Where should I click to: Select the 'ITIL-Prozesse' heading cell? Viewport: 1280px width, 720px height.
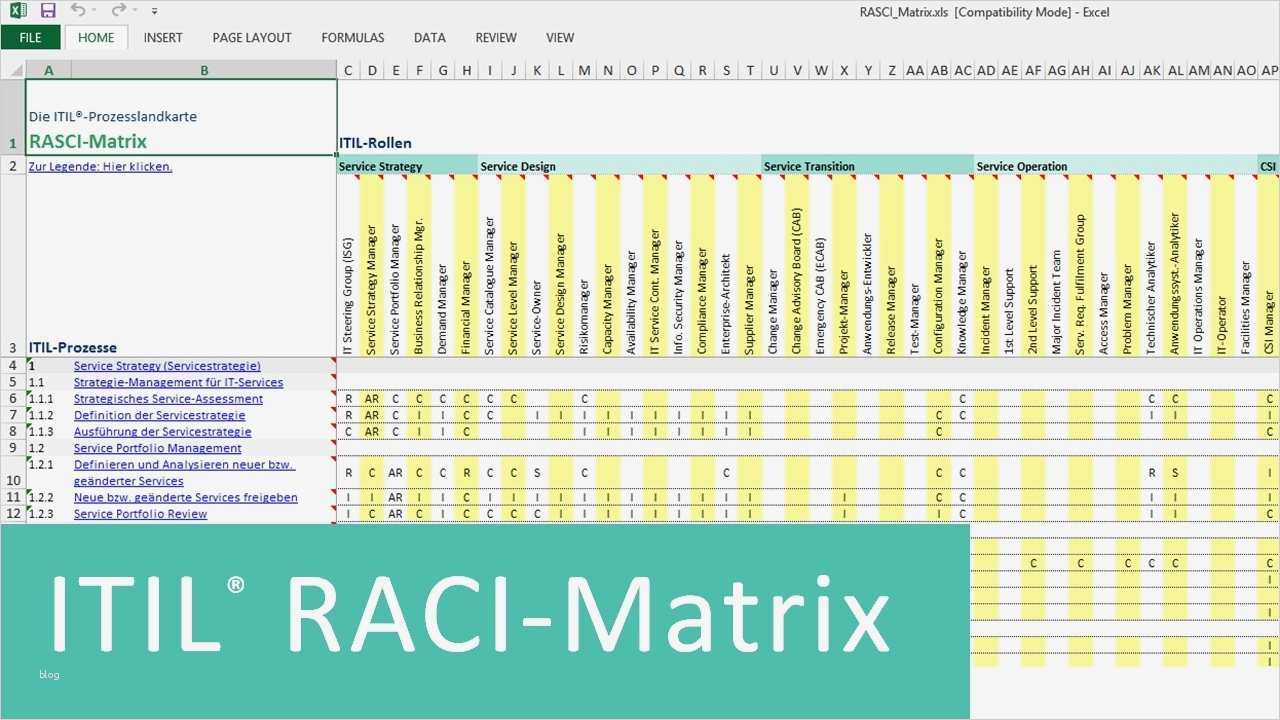(x=72, y=348)
